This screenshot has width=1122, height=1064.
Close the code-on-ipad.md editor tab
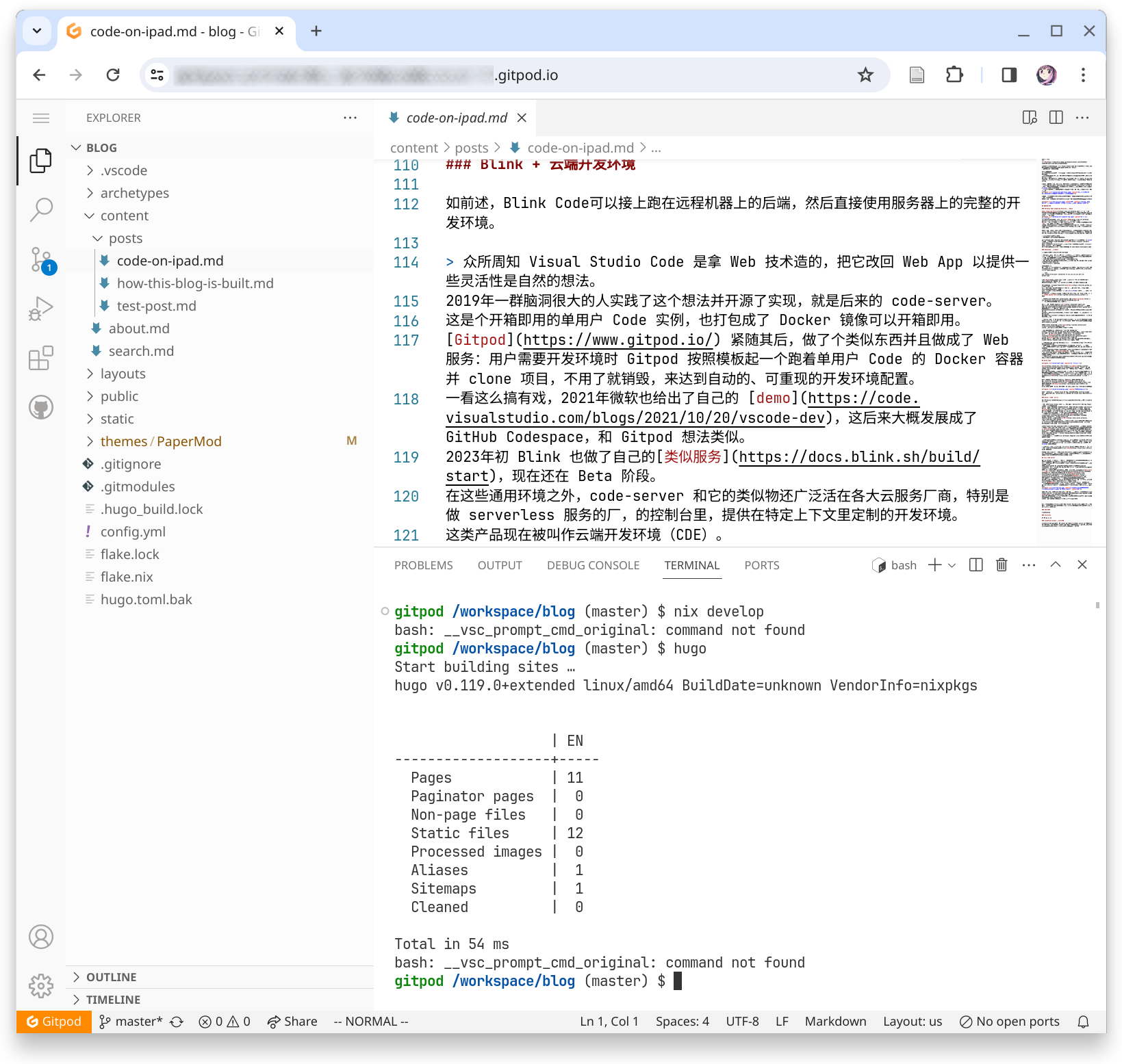(522, 118)
